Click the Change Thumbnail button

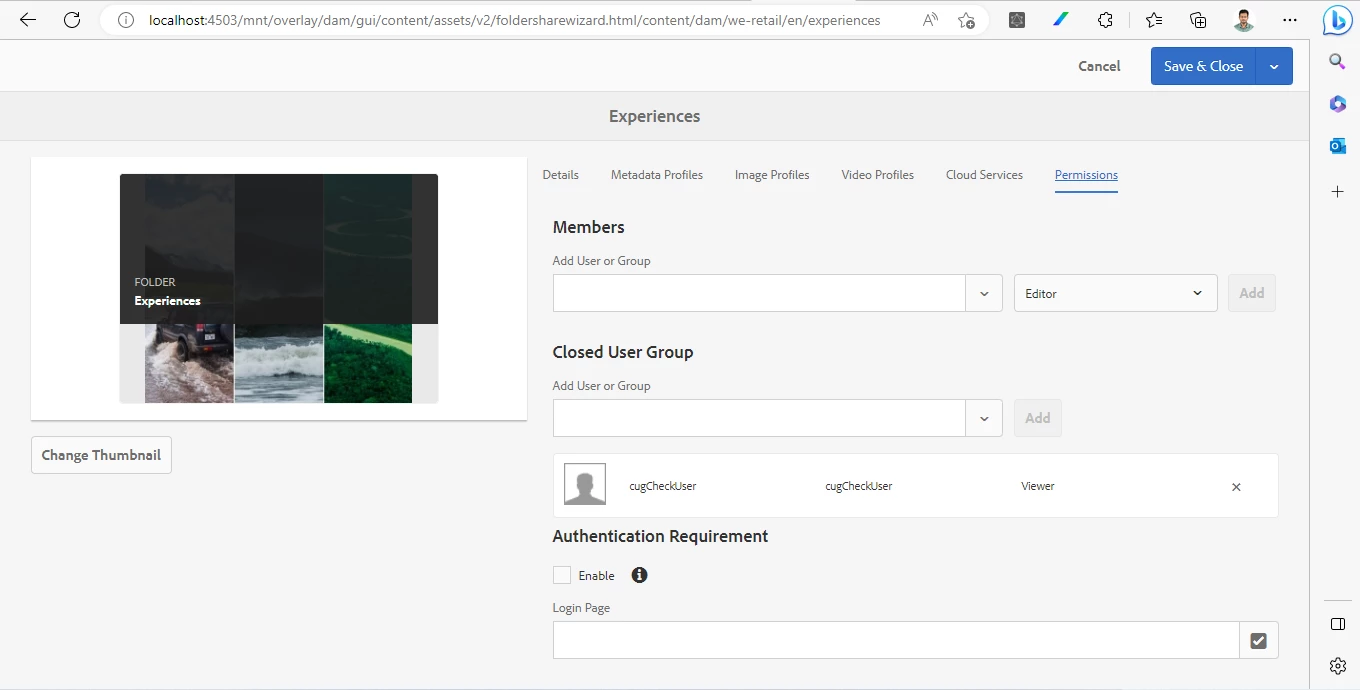101,455
